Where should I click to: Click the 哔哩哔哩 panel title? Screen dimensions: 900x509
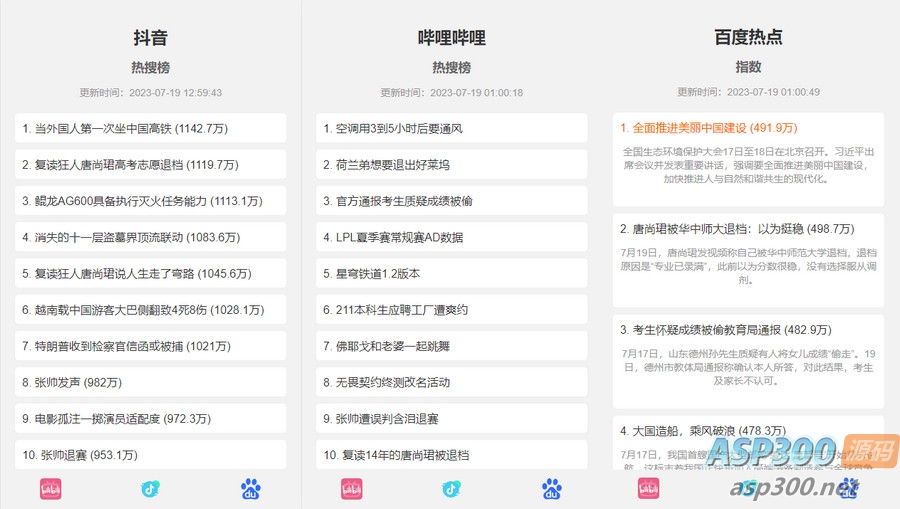[x=451, y=37]
